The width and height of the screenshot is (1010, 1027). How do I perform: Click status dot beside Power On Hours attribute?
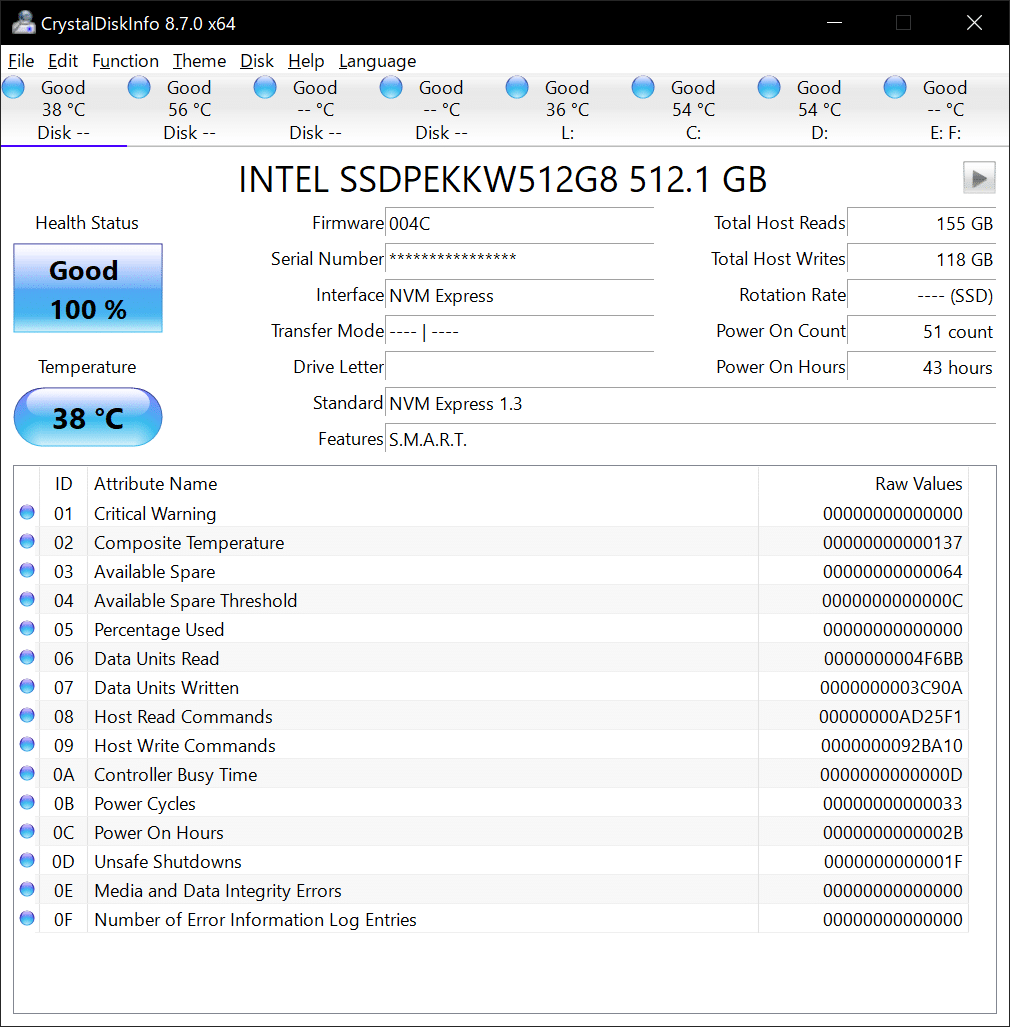click(26, 830)
